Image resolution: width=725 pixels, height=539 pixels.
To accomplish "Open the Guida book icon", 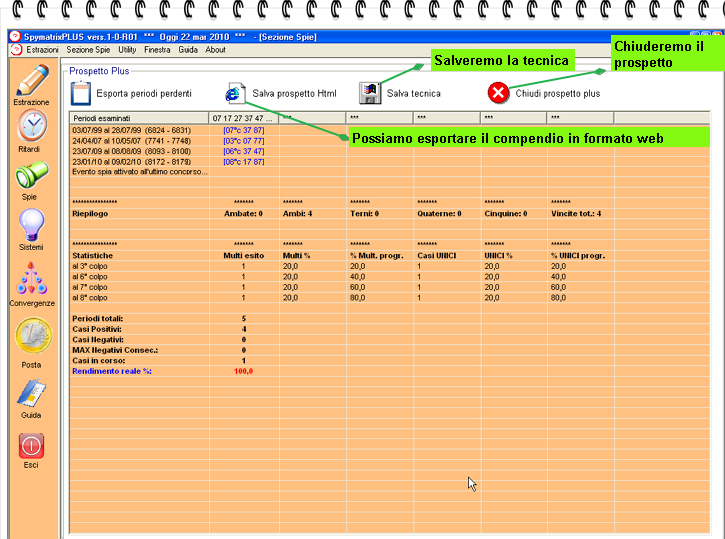I will tap(31, 393).
